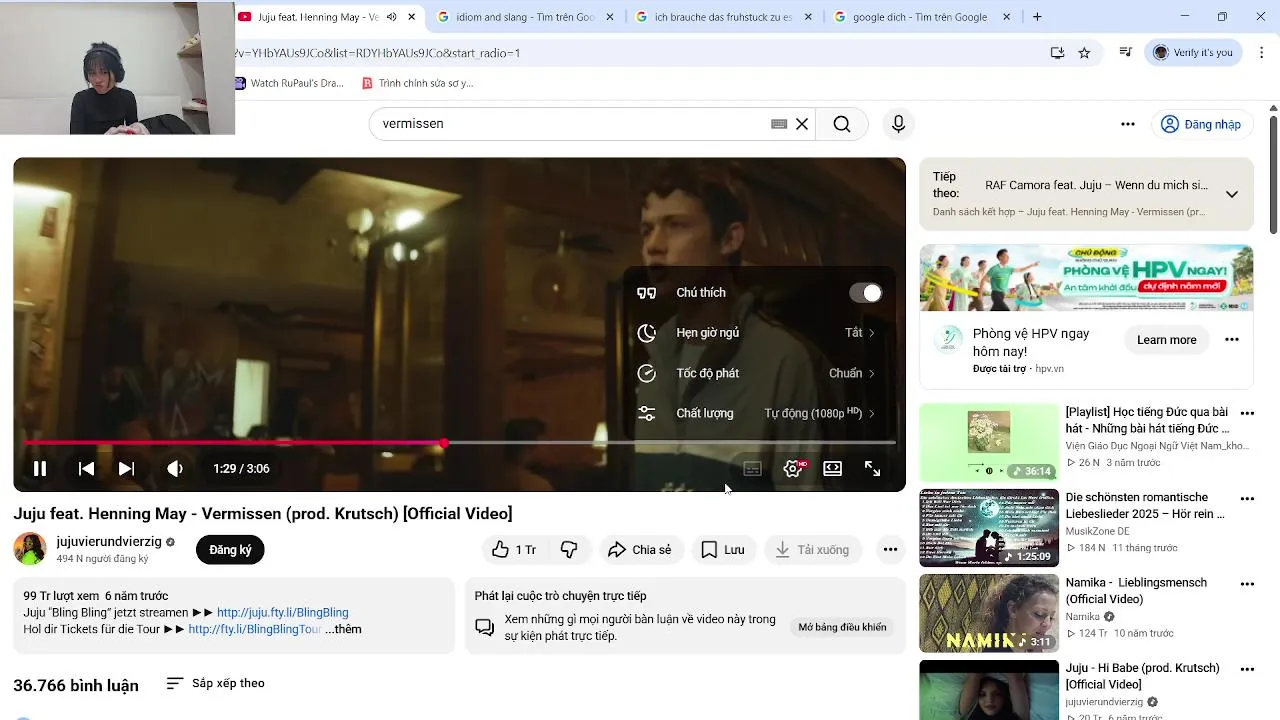Open options for HPV ad
1280x720 pixels.
point(1232,340)
